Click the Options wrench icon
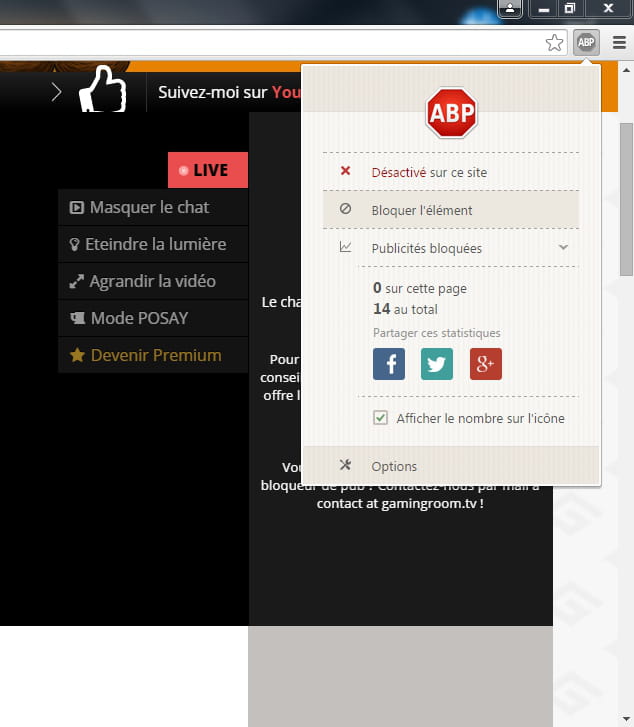Screen dimensions: 634x727 345,465
